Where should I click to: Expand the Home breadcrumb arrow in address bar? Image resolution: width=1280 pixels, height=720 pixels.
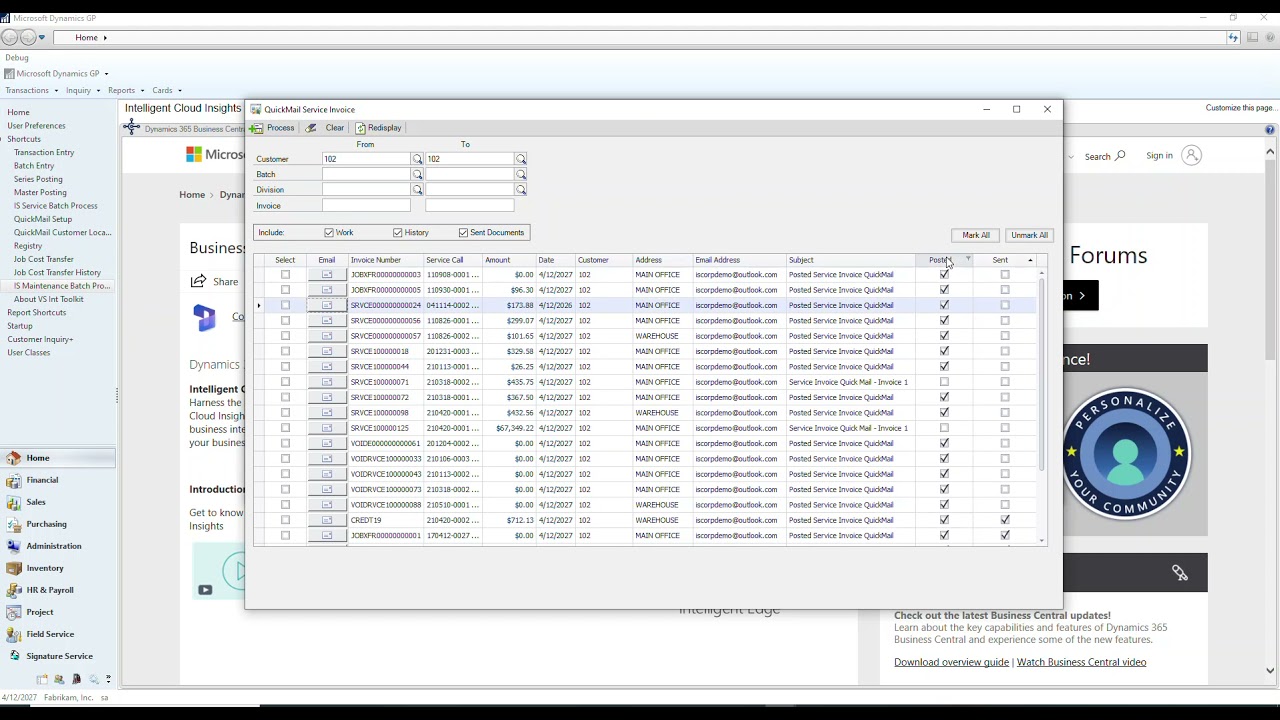104,38
